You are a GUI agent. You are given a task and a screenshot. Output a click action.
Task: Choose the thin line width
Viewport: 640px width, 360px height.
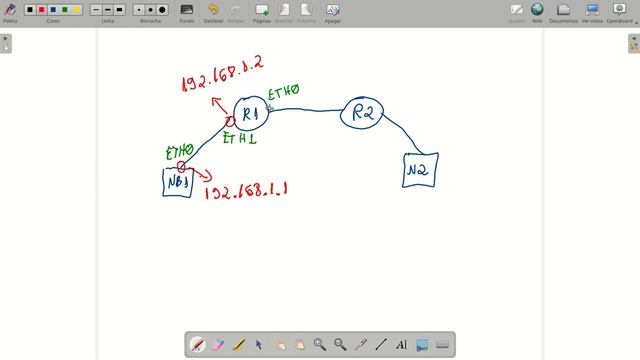click(x=96, y=9)
